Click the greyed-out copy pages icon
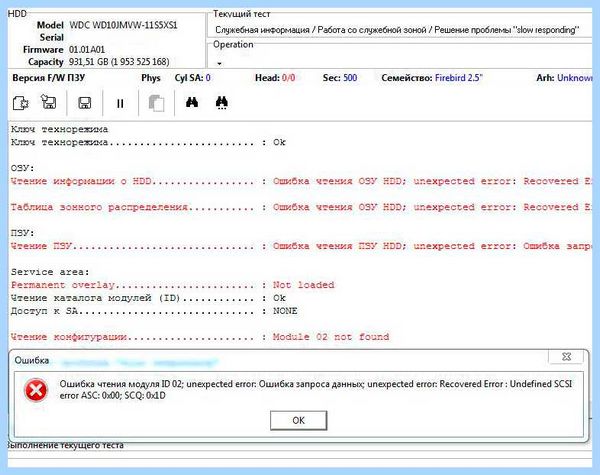 coord(156,103)
